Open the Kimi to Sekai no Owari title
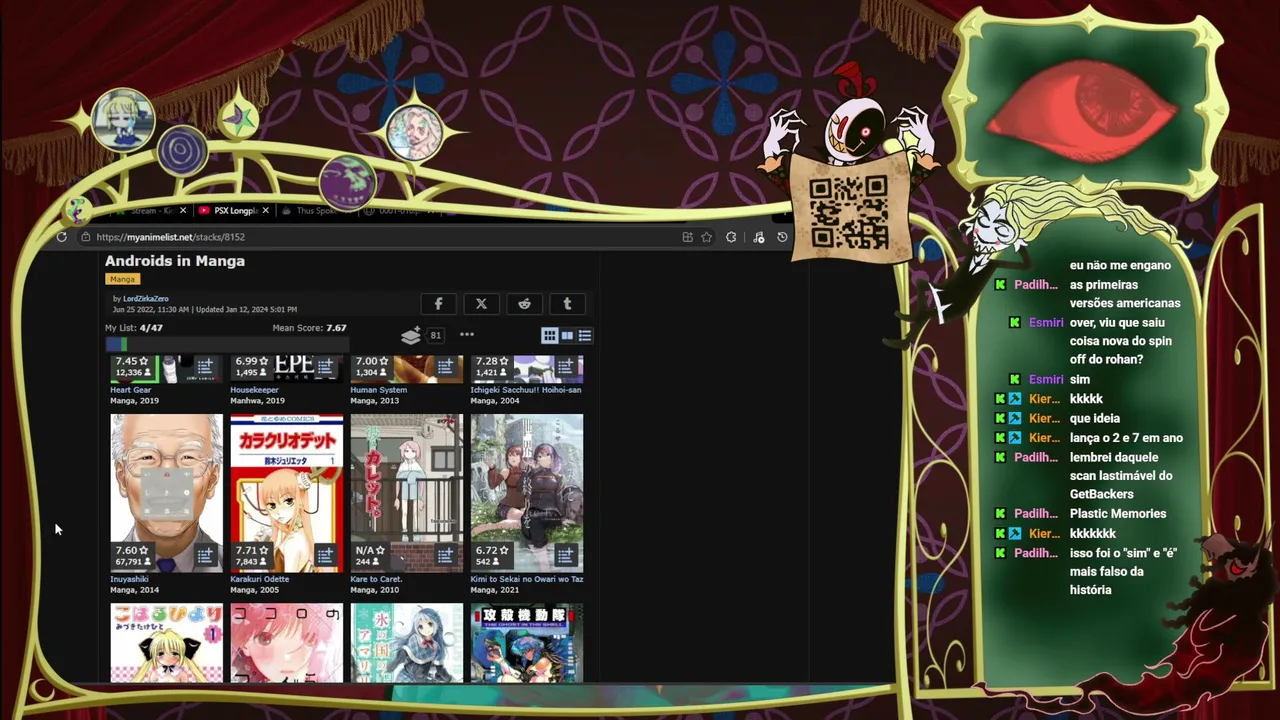1280x720 pixels. pyautogui.click(x=527, y=579)
